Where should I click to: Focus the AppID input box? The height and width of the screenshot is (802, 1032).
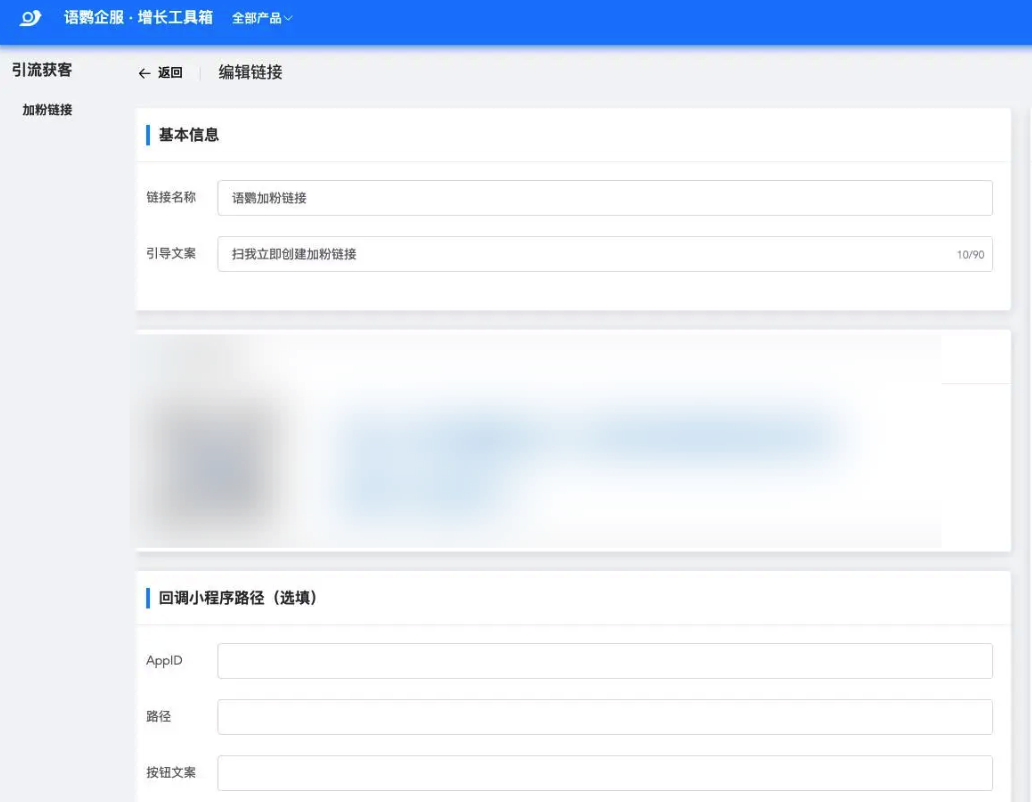pyautogui.click(x=604, y=661)
